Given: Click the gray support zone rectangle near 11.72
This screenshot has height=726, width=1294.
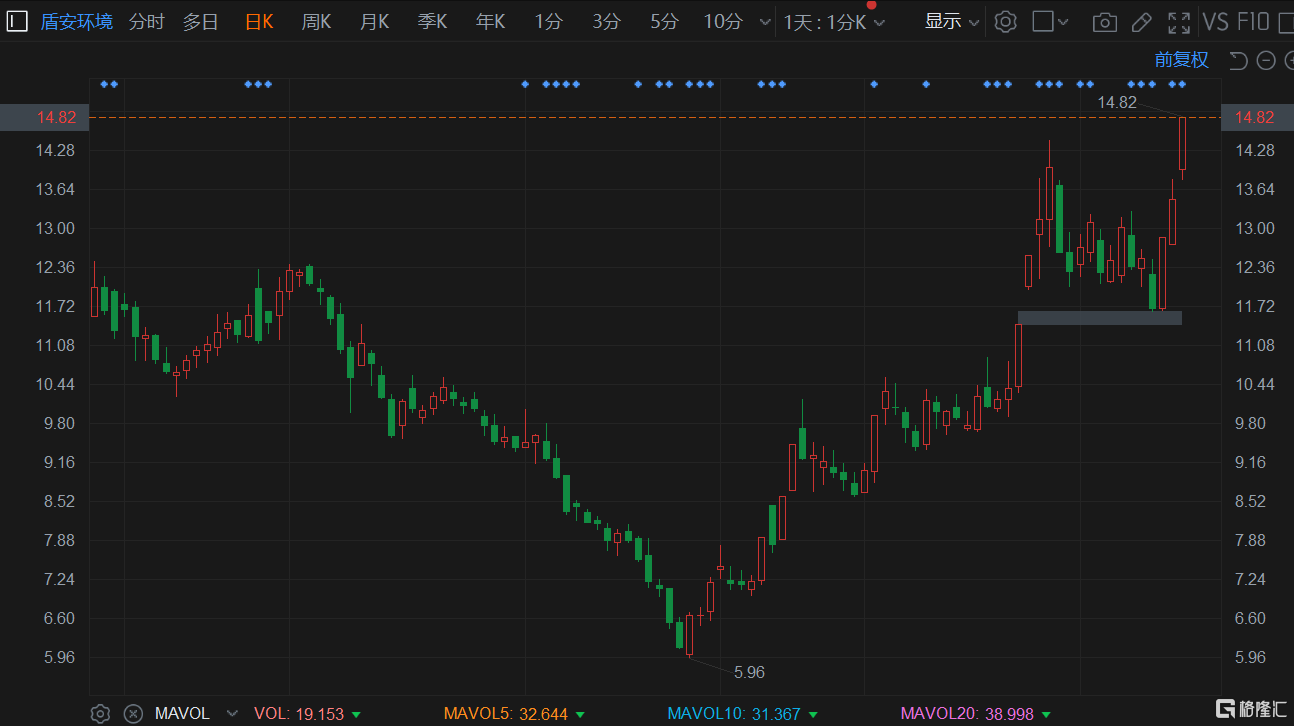Looking at the screenshot, I should tap(1100, 318).
